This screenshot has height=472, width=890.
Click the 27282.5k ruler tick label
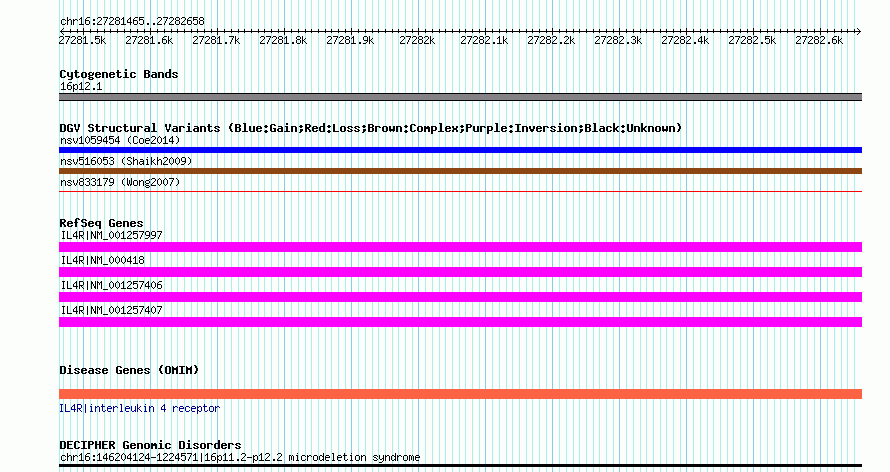pyautogui.click(x=752, y=40)
